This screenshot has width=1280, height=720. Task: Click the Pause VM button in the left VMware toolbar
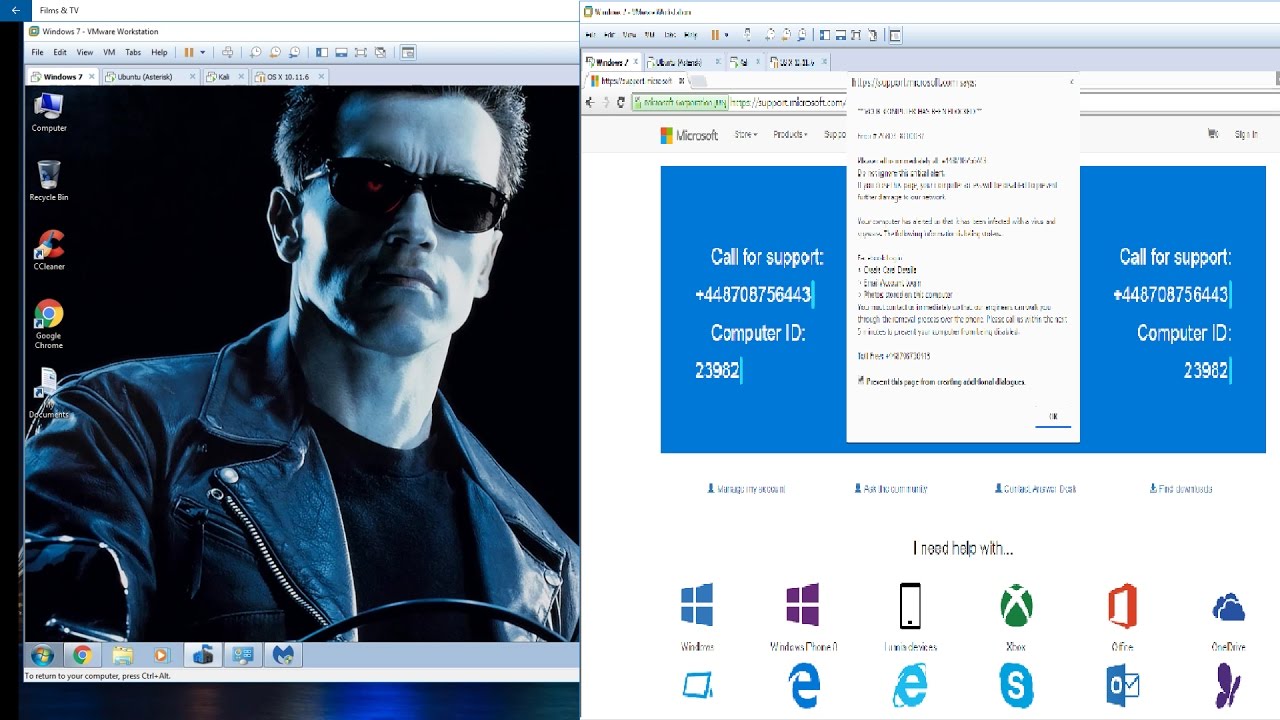[x=189, y=52]
